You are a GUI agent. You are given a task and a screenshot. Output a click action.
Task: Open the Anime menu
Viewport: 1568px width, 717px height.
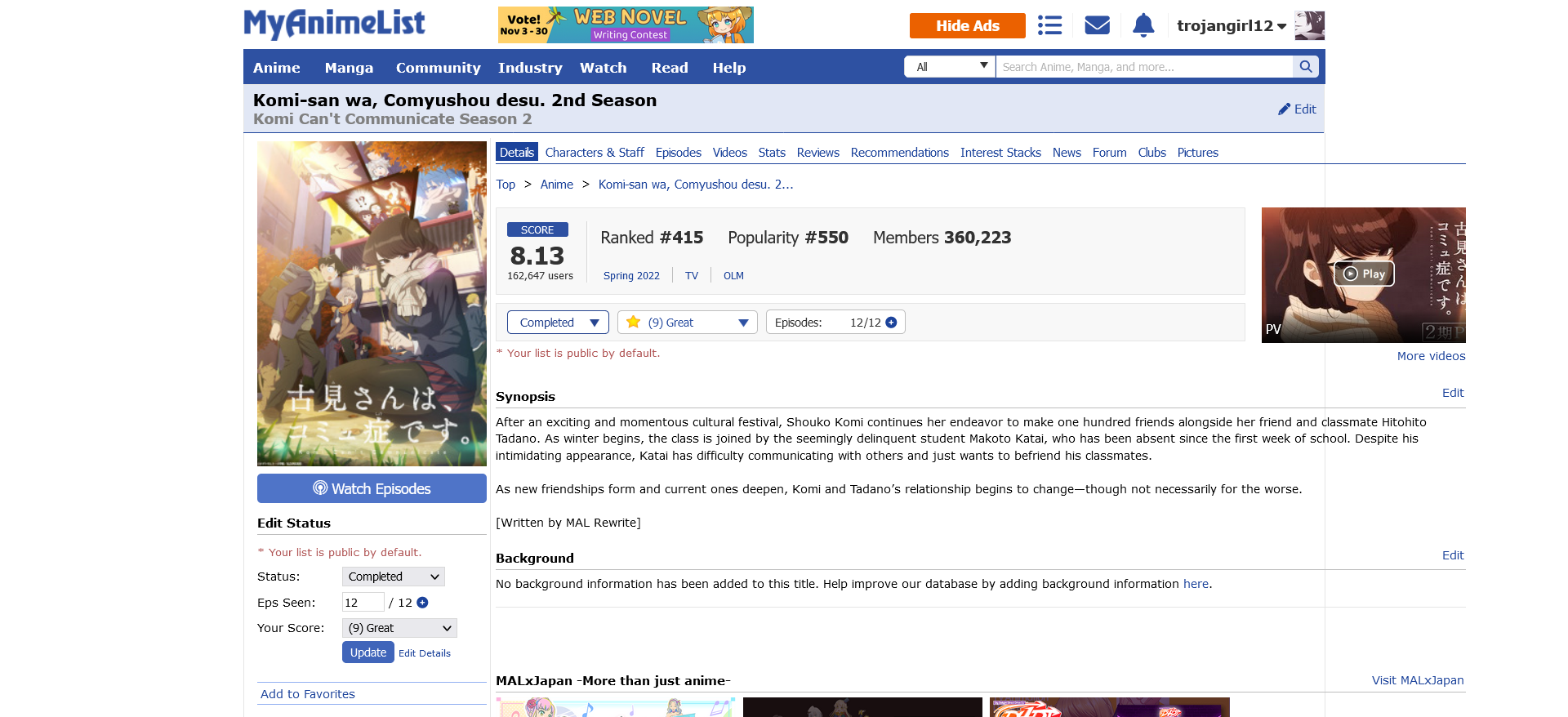pos(276,68)
